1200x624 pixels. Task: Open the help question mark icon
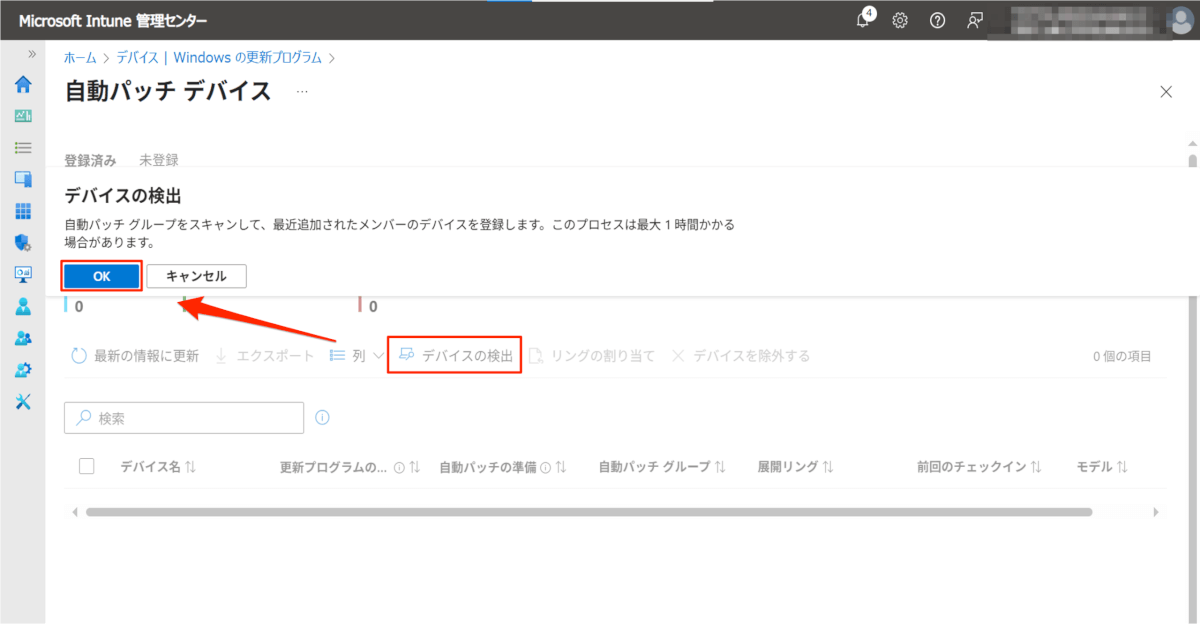[x=937, y=20]
